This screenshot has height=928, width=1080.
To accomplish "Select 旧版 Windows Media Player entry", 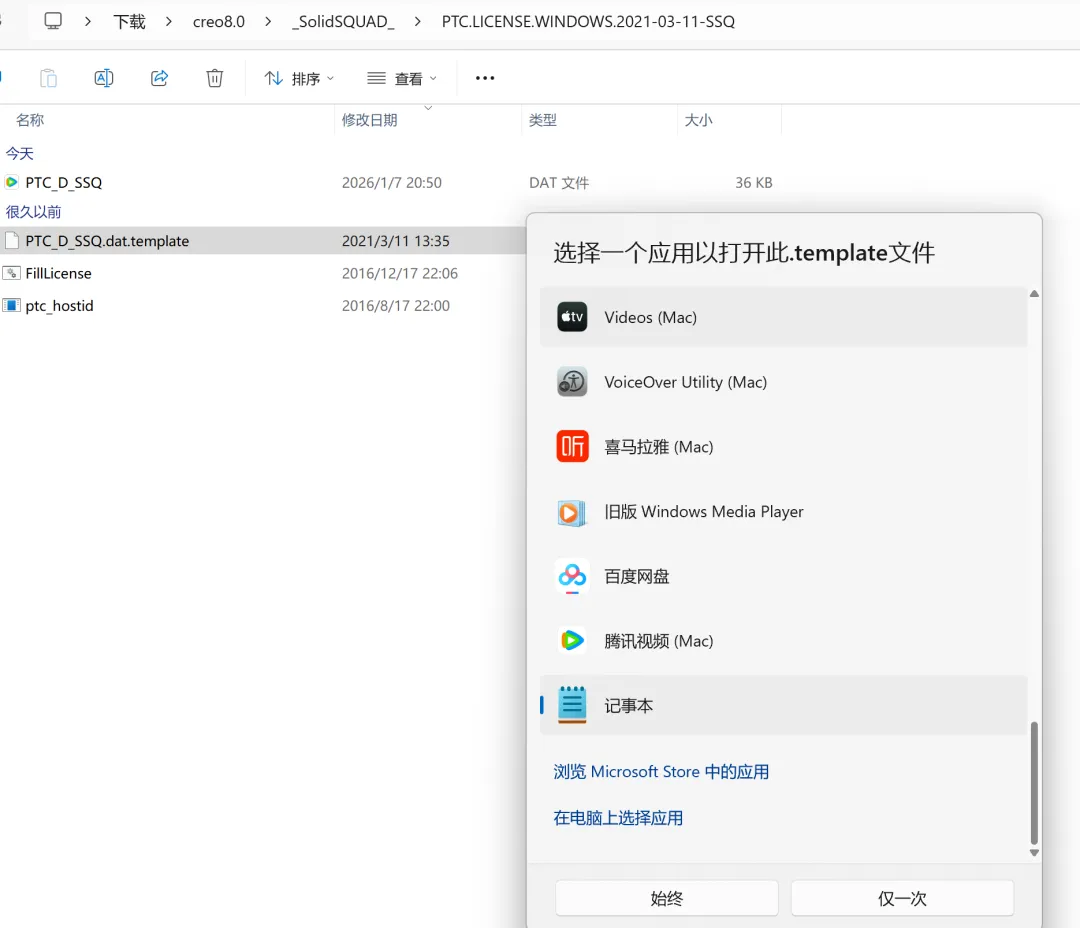I will coord(783,512).
